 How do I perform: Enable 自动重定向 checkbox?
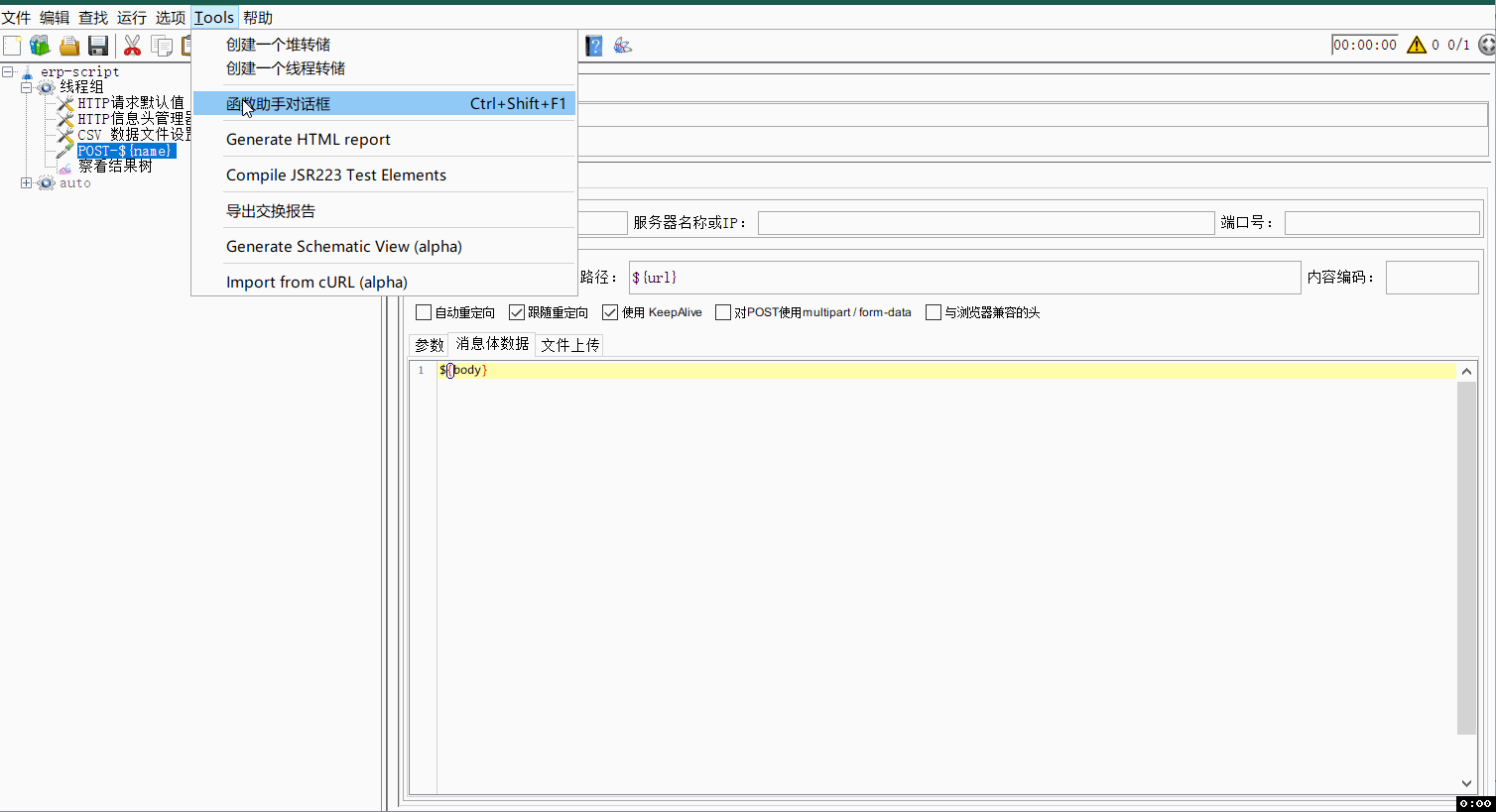pyautogui.click(x=424, y=311)
